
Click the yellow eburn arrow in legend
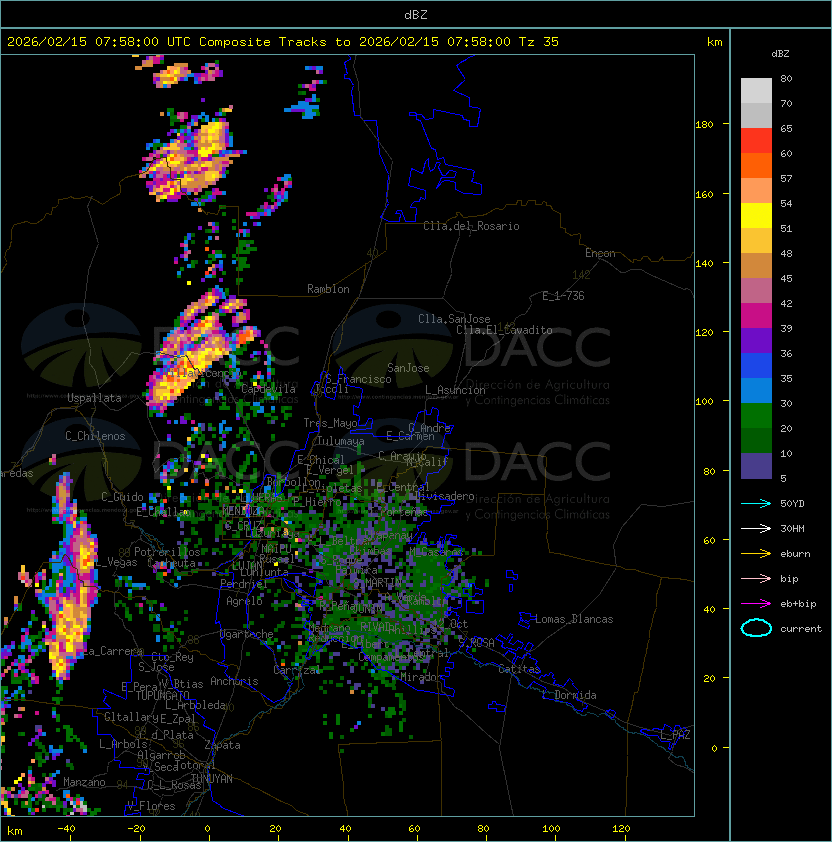[x=756, y=554]
